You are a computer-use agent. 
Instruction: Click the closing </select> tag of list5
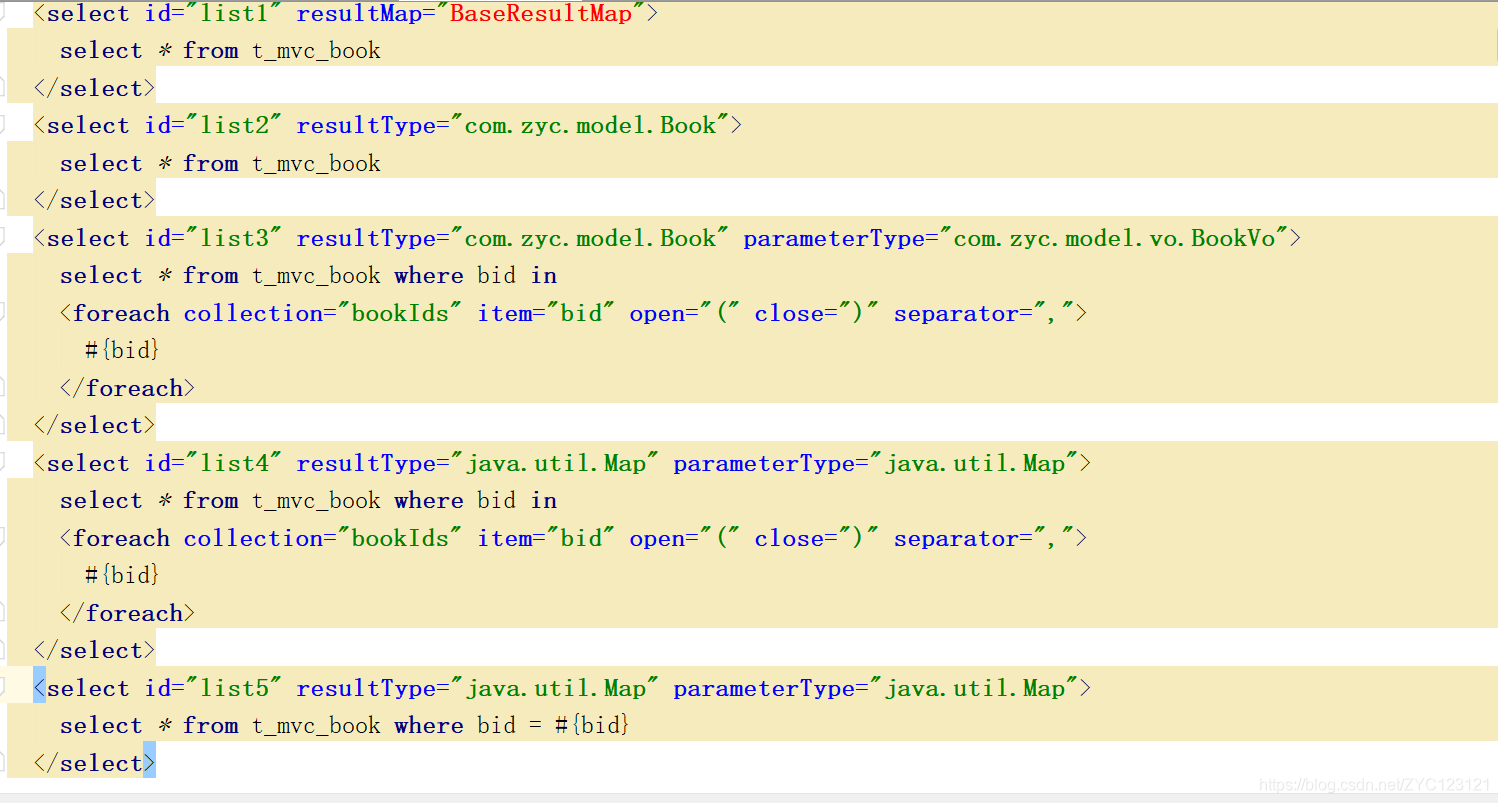point(94,764)
